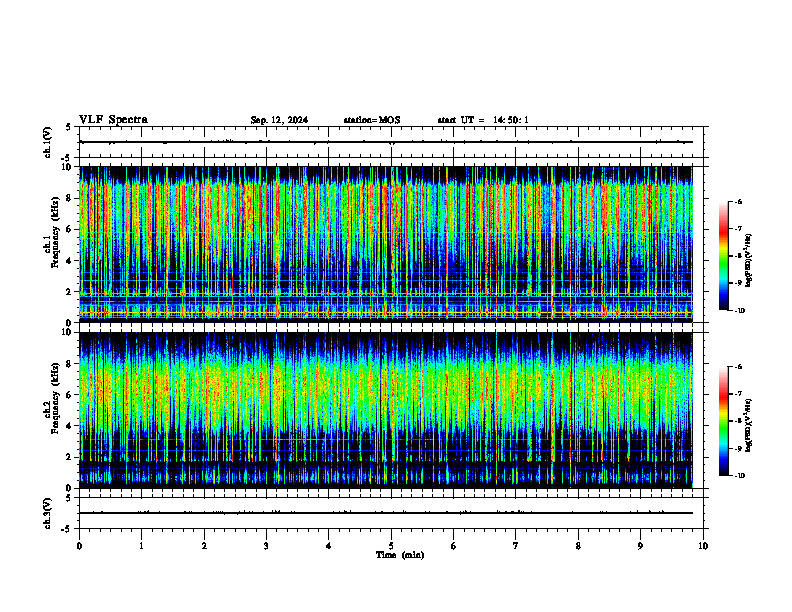This screenshot has width=792, height=612.
Task: Click the time axis tick label "7"
Action: pyautogui.click(x=516, y=546)
